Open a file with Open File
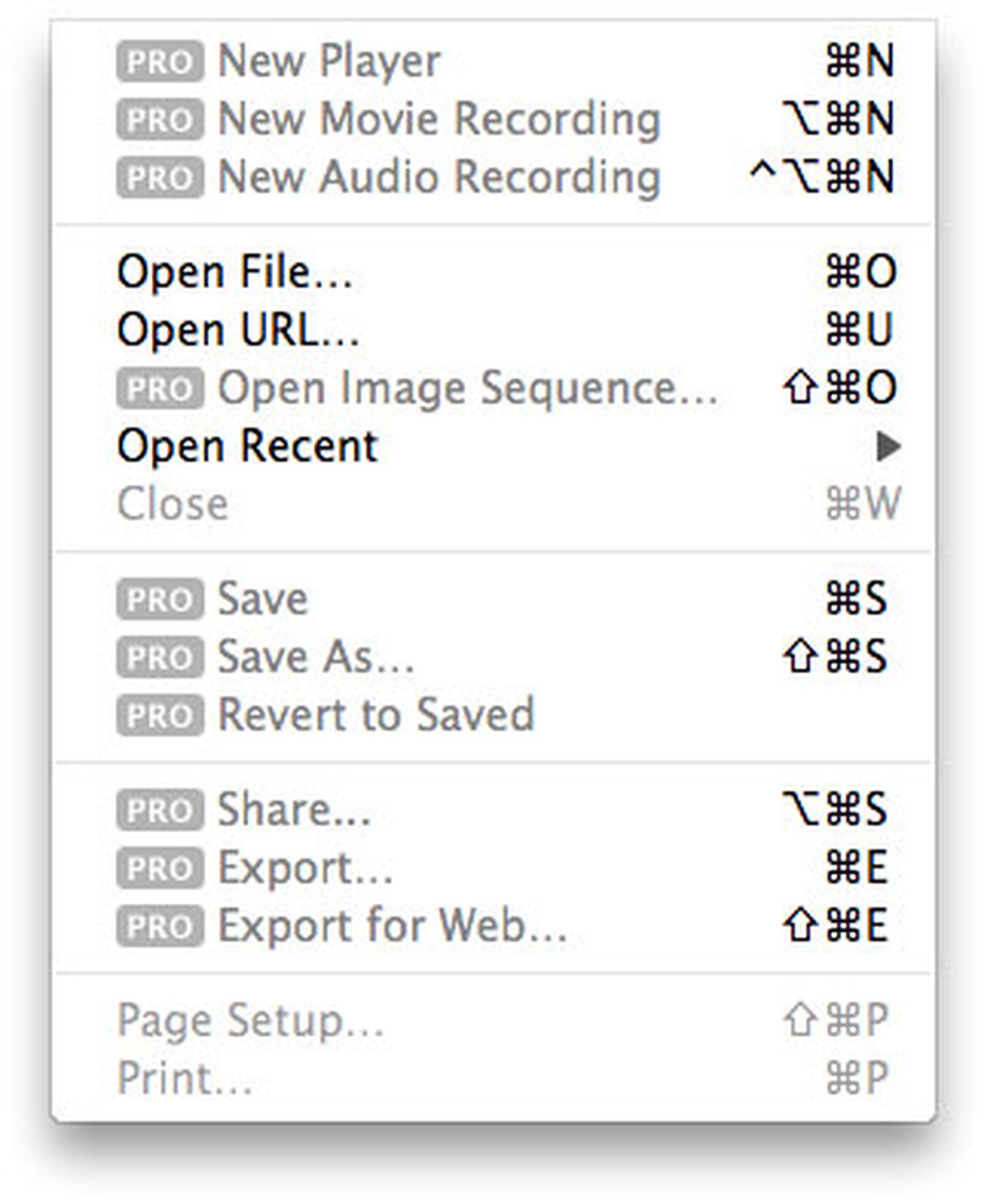 click(x=234, y=272)
